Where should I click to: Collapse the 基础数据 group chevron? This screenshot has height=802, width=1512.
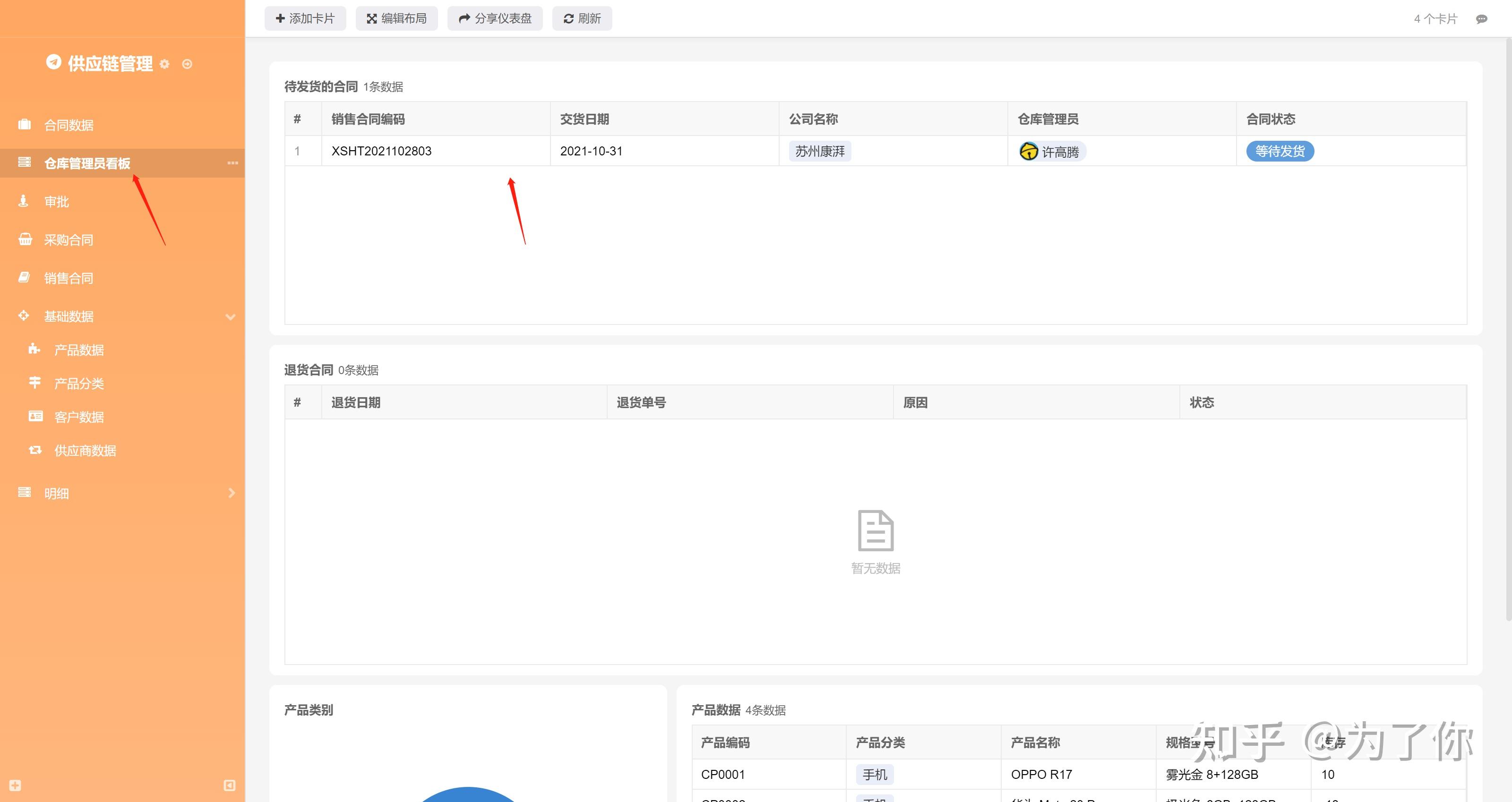point(231,317)
